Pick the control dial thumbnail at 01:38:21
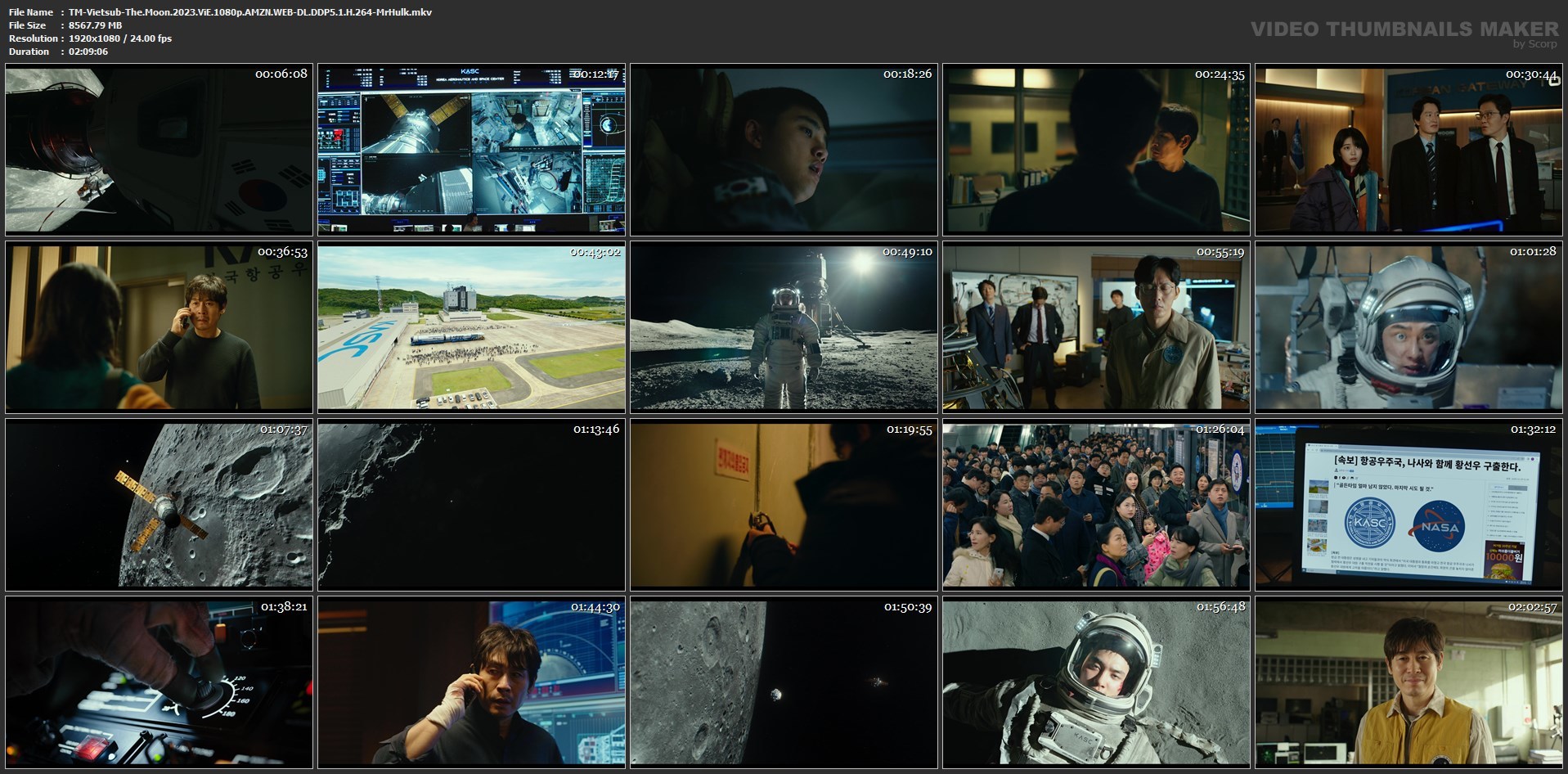This screenshot has height=774, width=1568. coord(159,682)
